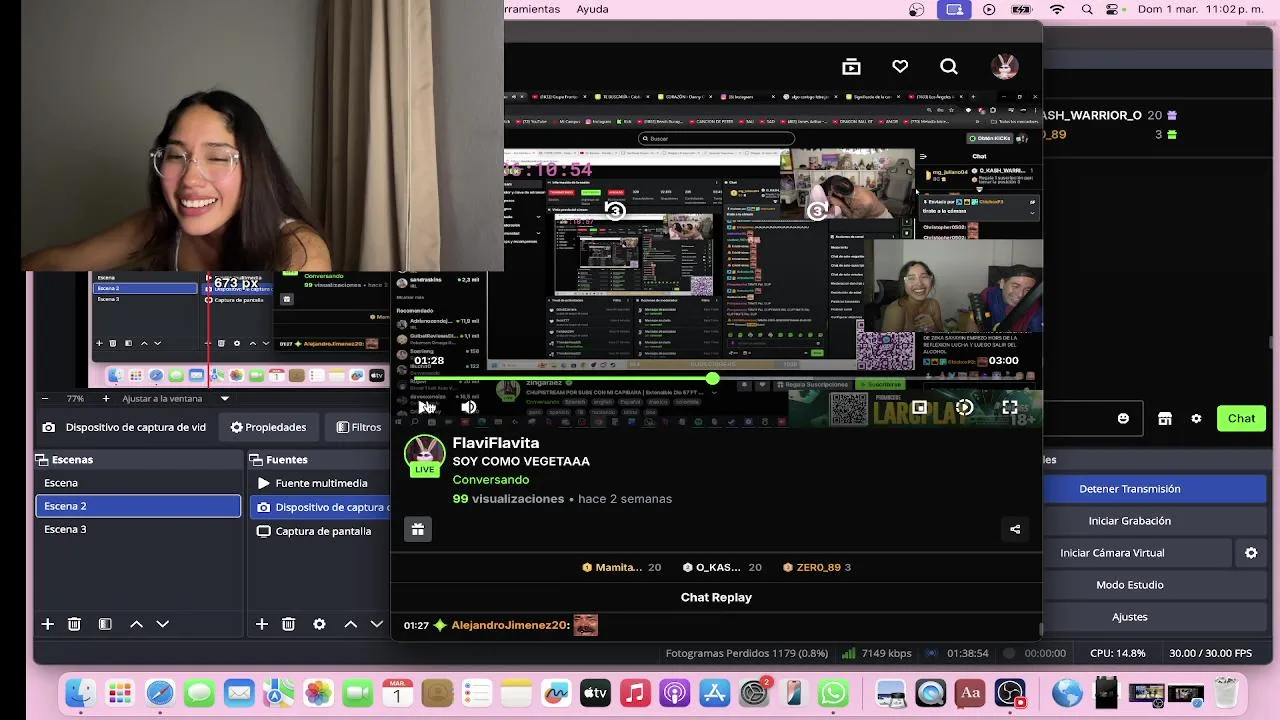This screenshot has width=1280, height=720.
Task: Select Dispositivo de captura source row
Action: click(x=320, y=507)
